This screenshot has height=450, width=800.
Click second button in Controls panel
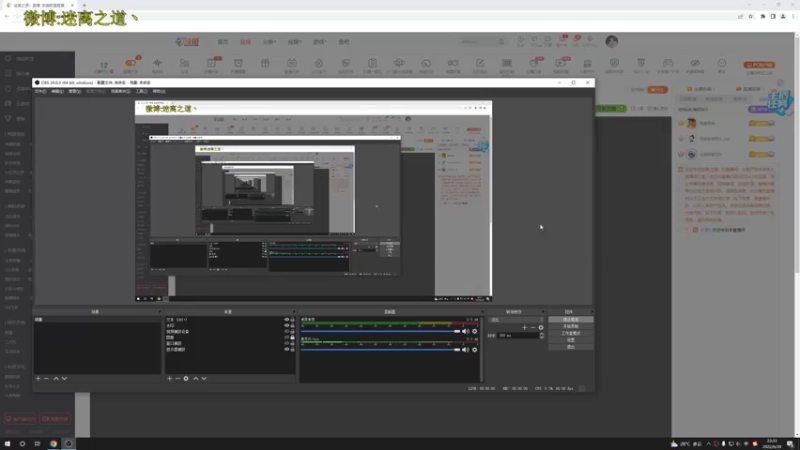click(570, 326)
